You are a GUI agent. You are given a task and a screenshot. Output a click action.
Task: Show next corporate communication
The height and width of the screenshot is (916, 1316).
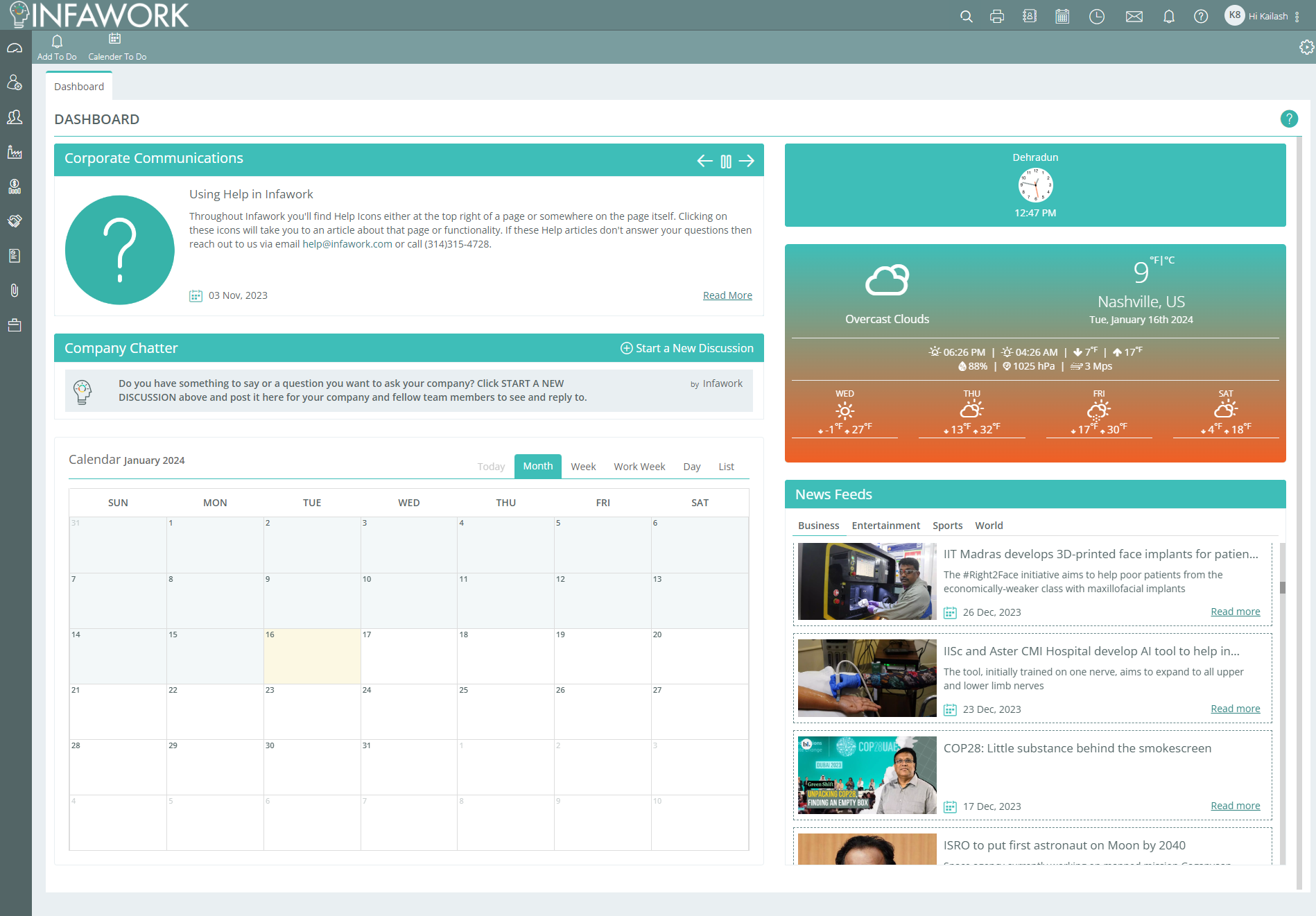click(x=747, y=161)
